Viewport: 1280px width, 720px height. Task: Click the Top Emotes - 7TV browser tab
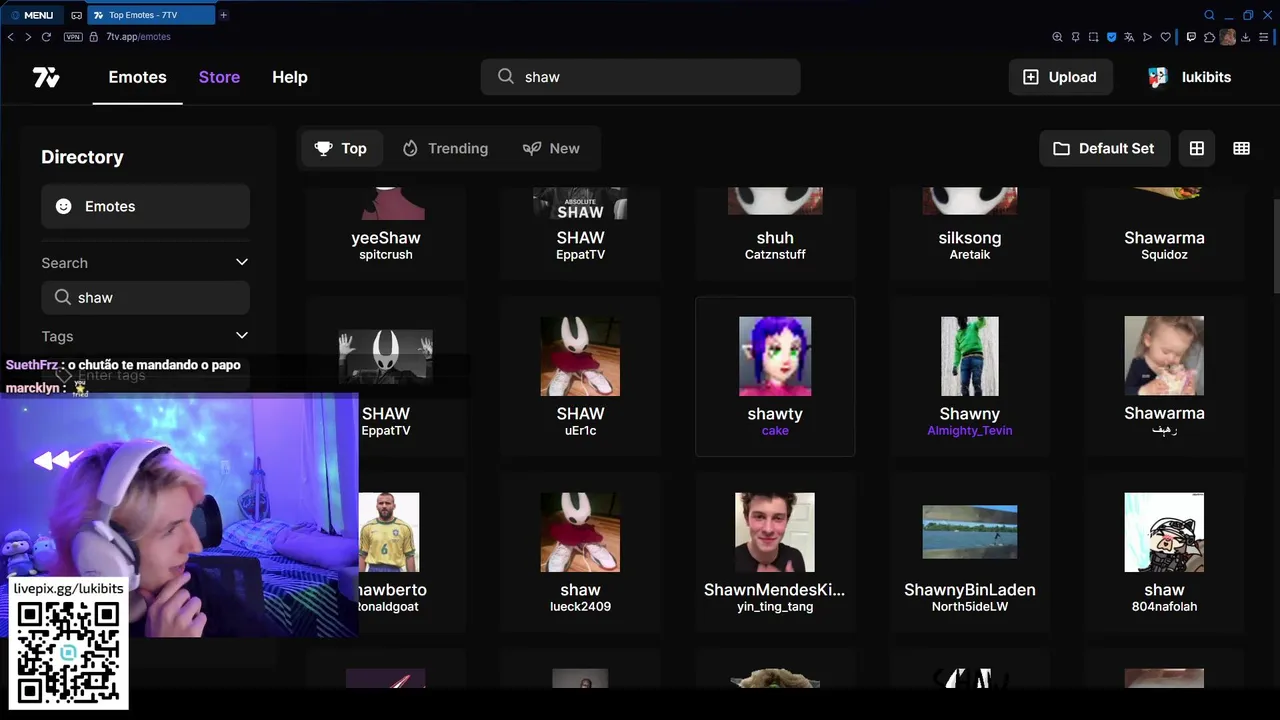152,15
